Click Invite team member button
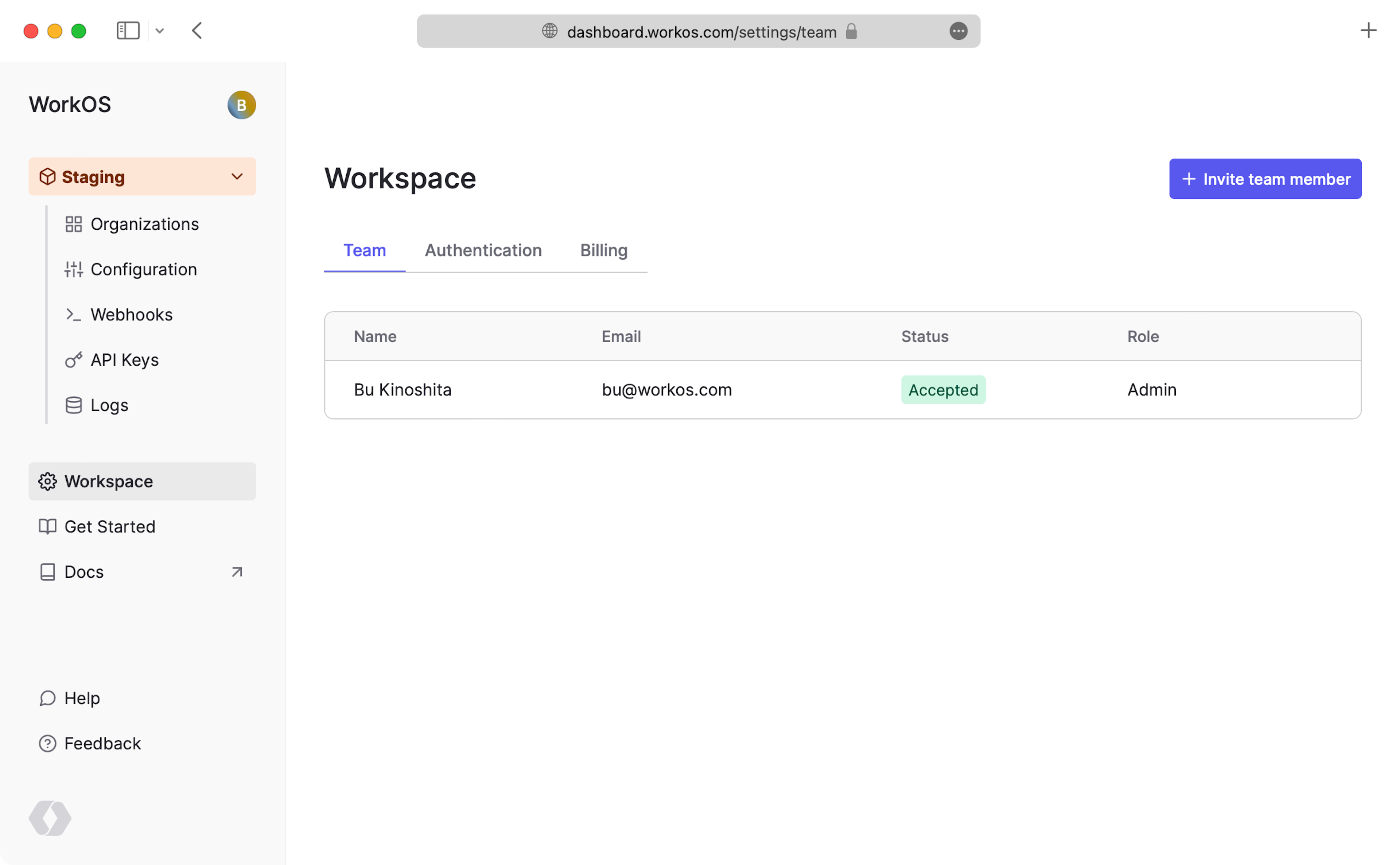 click(x=1265, y=179)
